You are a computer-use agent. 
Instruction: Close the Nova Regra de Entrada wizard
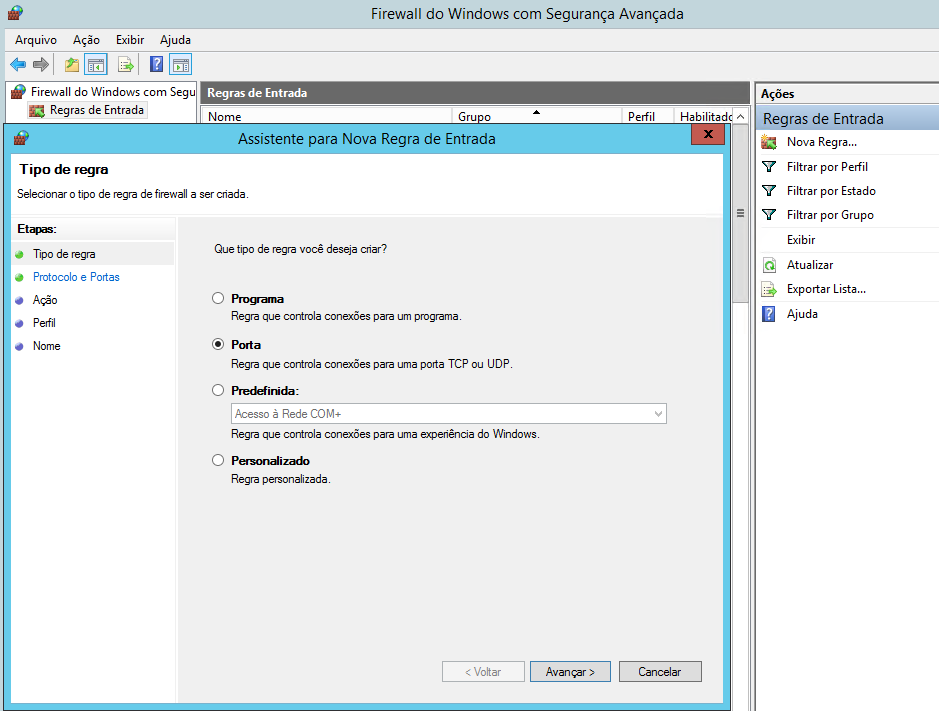click(708, 134)
